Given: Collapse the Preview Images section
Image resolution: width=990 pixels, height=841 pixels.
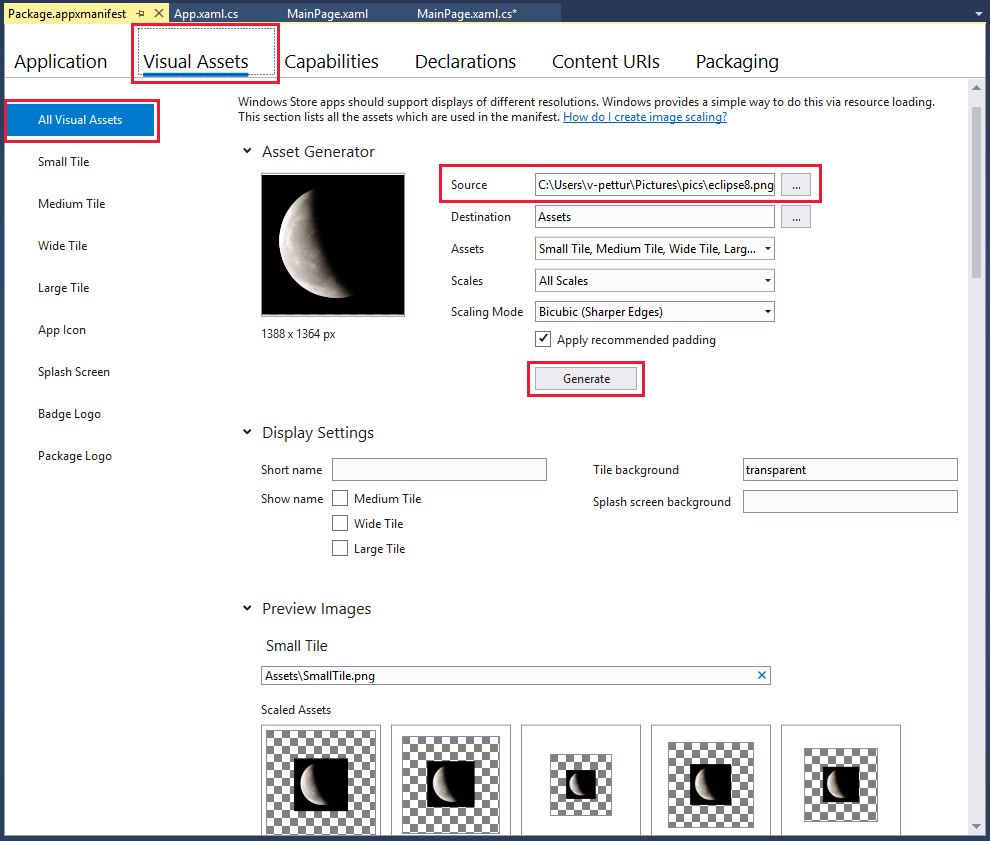Looking at the screenshot, I should point(247,608).
